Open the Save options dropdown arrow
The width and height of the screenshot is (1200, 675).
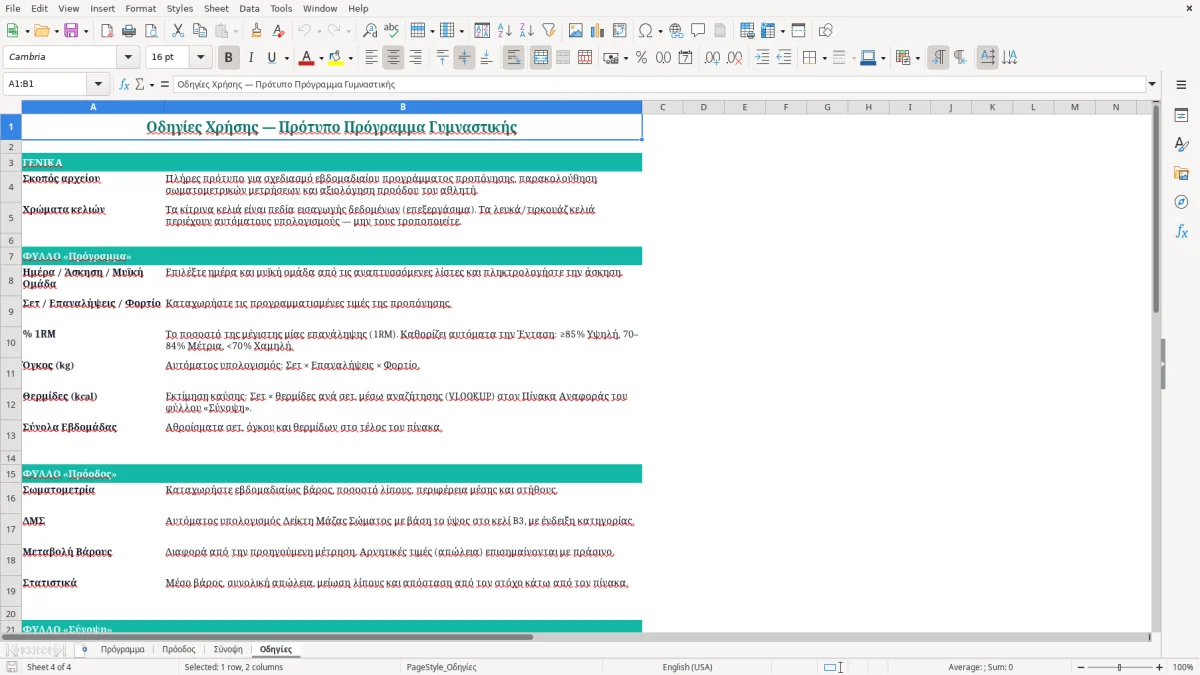(x=86, y=31)
